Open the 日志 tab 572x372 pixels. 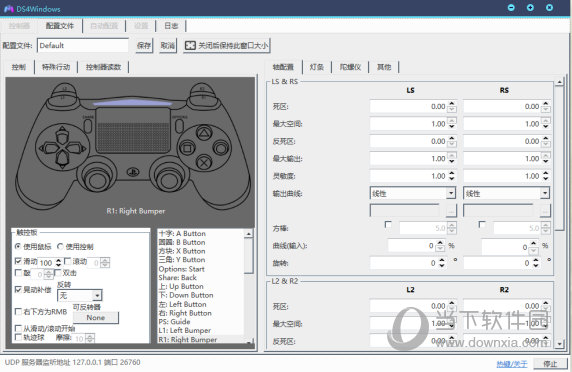171,26
